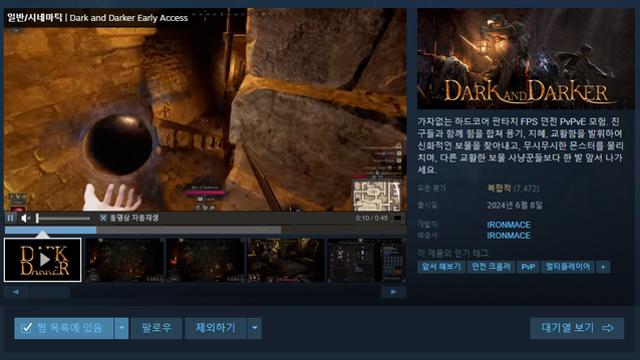
Task: Click the video time 0:10 / 0:45
Action: (371, 218)
